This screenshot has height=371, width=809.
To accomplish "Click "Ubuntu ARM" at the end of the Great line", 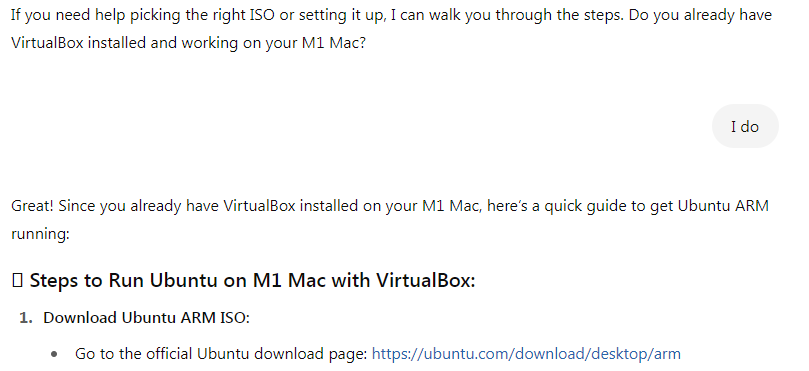I will pyautogui.click(x=723, y=206).
